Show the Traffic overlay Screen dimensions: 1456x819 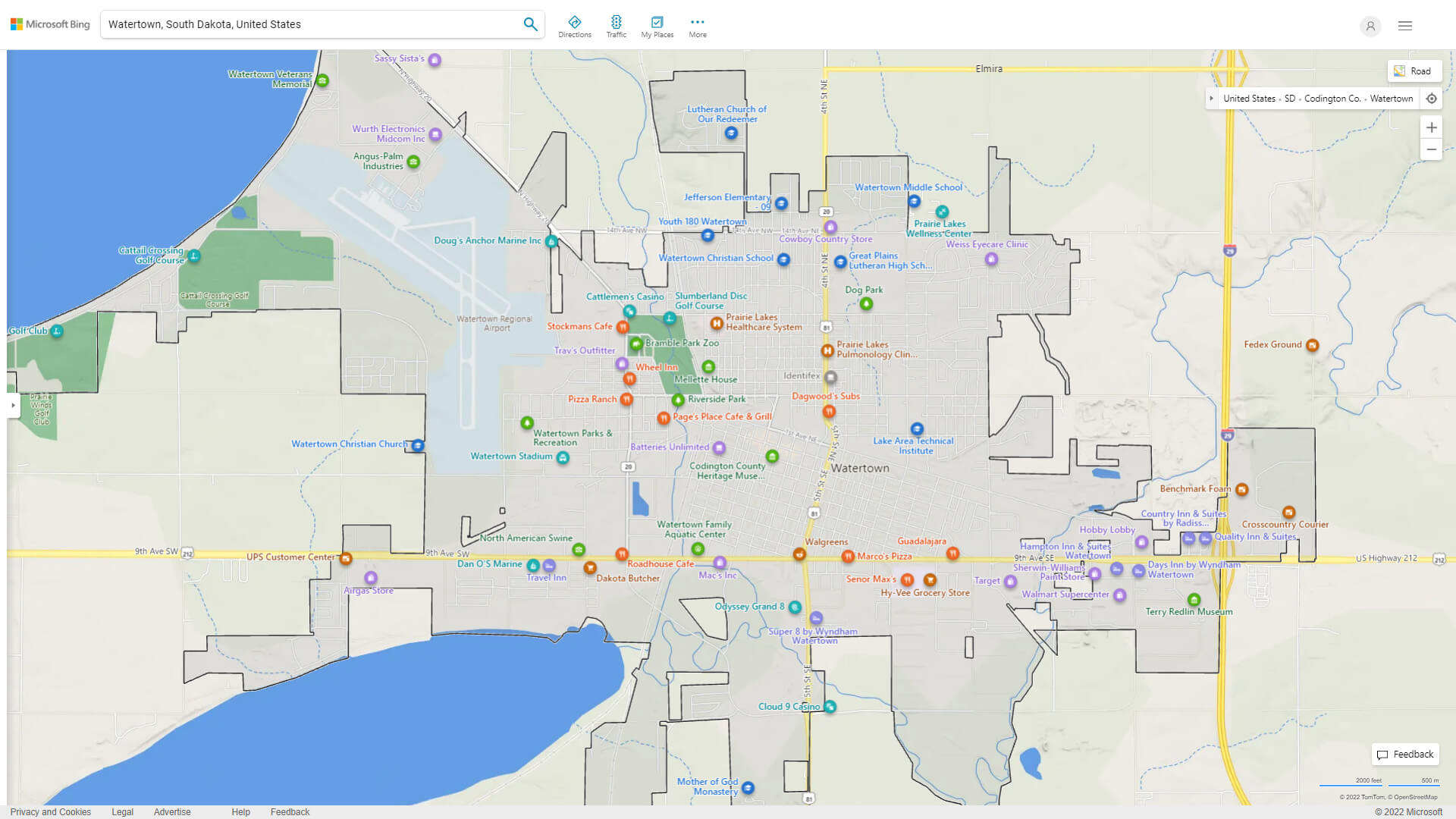pos(617,25)
